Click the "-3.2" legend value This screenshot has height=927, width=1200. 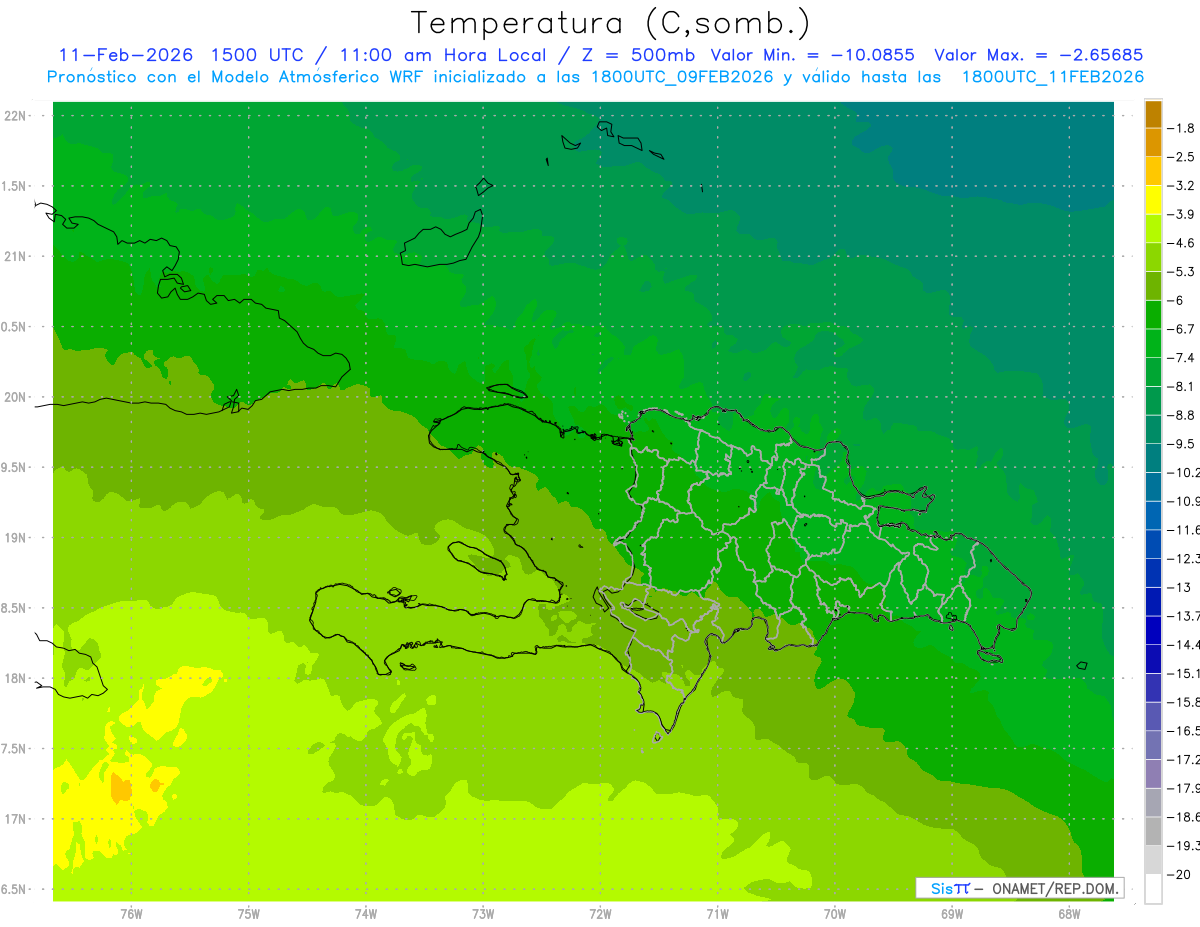pyautogui.click(x=1181, y=186)
